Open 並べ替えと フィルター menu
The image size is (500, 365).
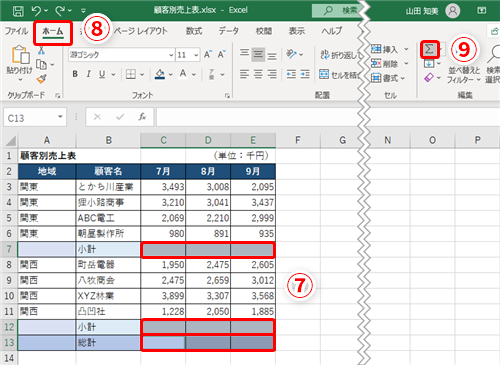pos(464,75)
